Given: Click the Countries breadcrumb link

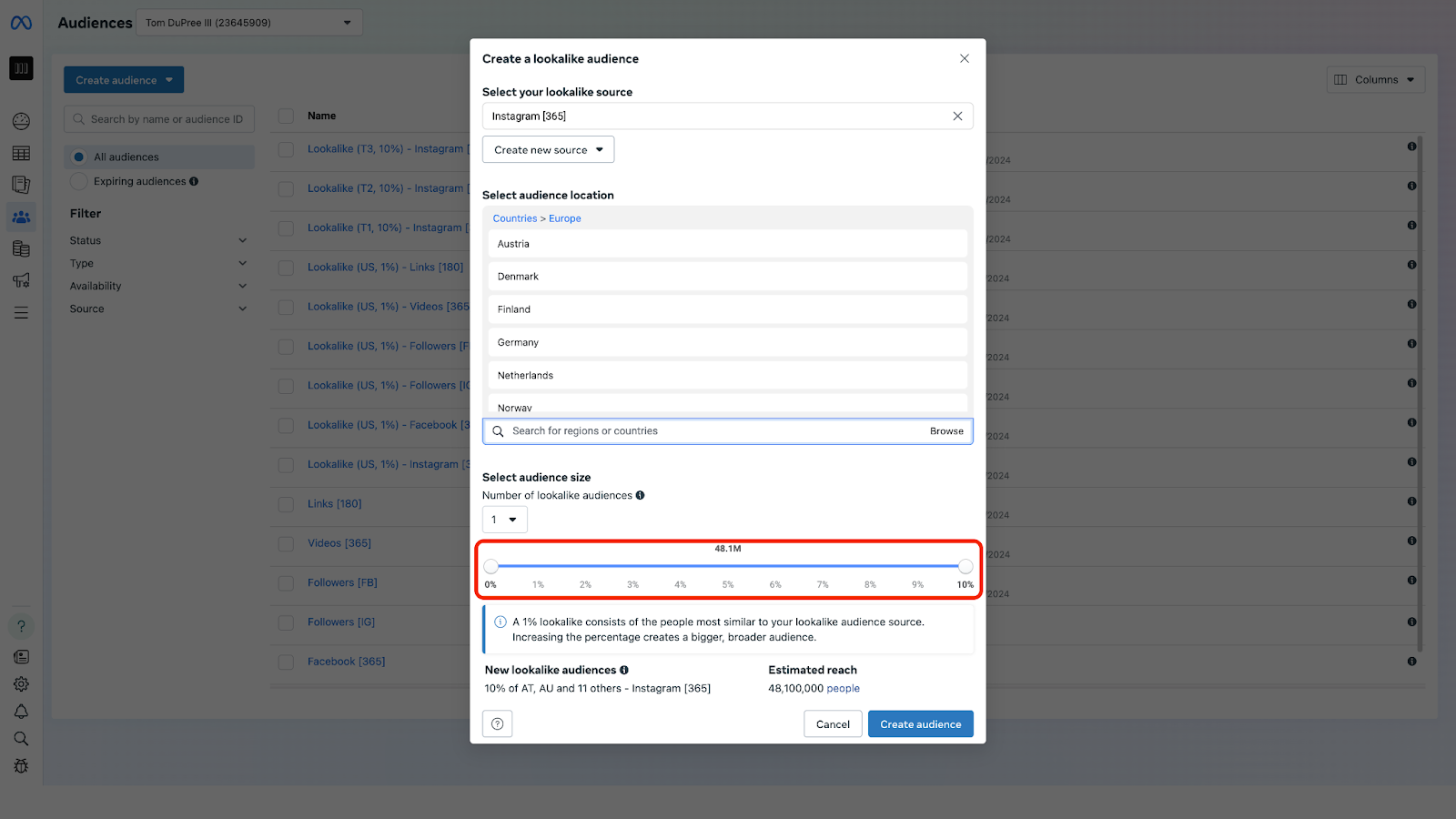Looking at the screenshot, I should pos(515,218).
